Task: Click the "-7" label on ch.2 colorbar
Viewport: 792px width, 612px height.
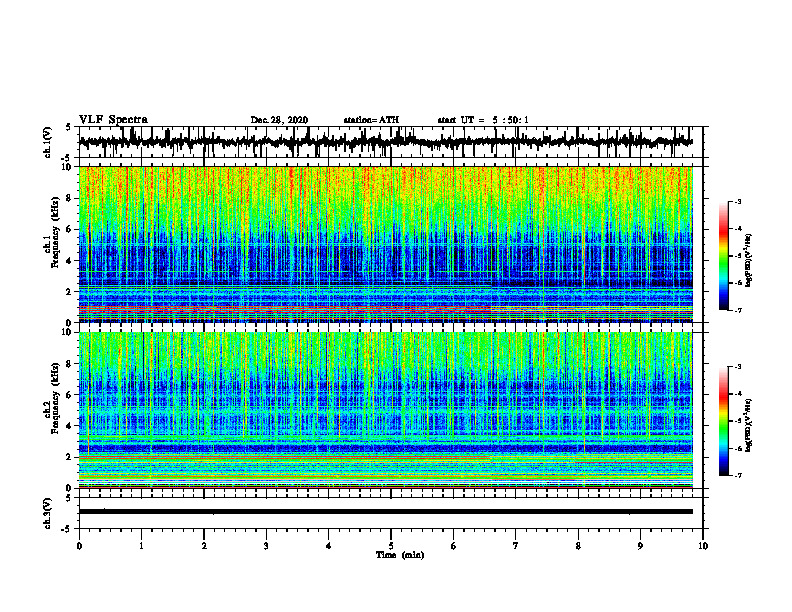Action: [x=737, y=475]
